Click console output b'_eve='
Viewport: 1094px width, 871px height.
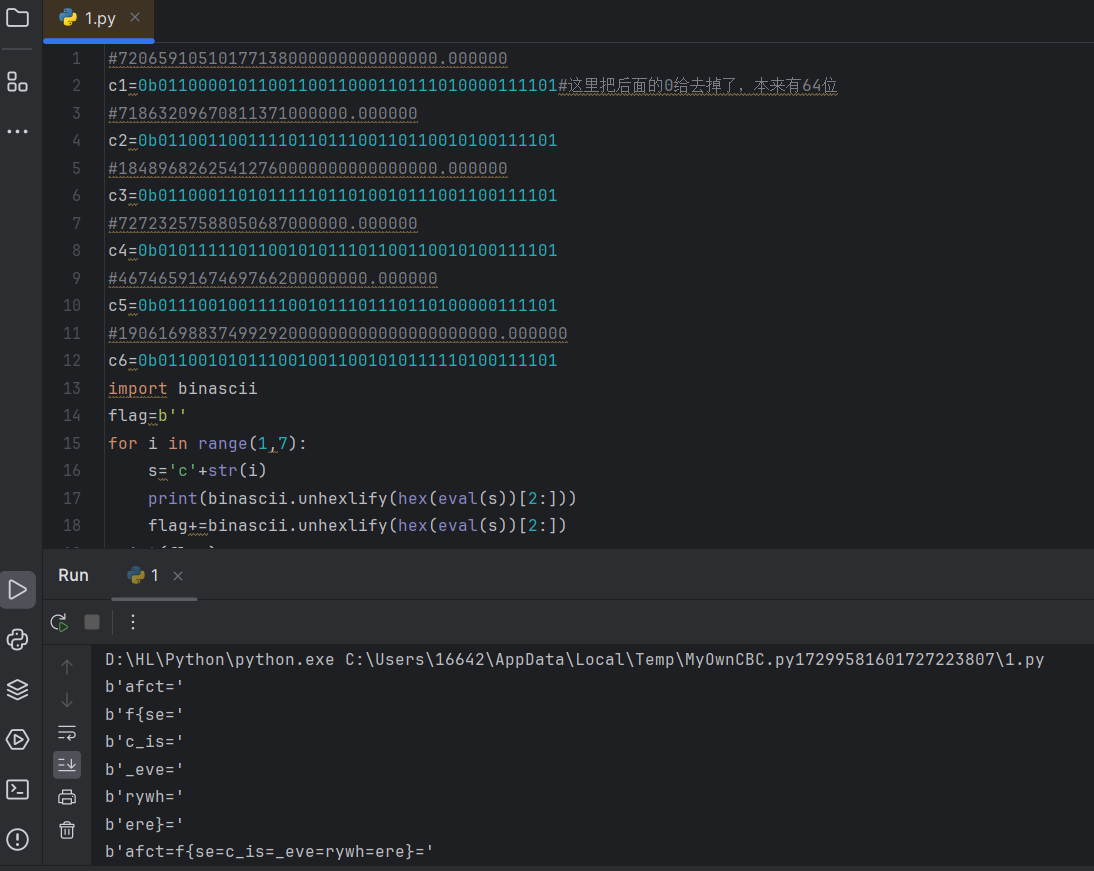(144, 769)
